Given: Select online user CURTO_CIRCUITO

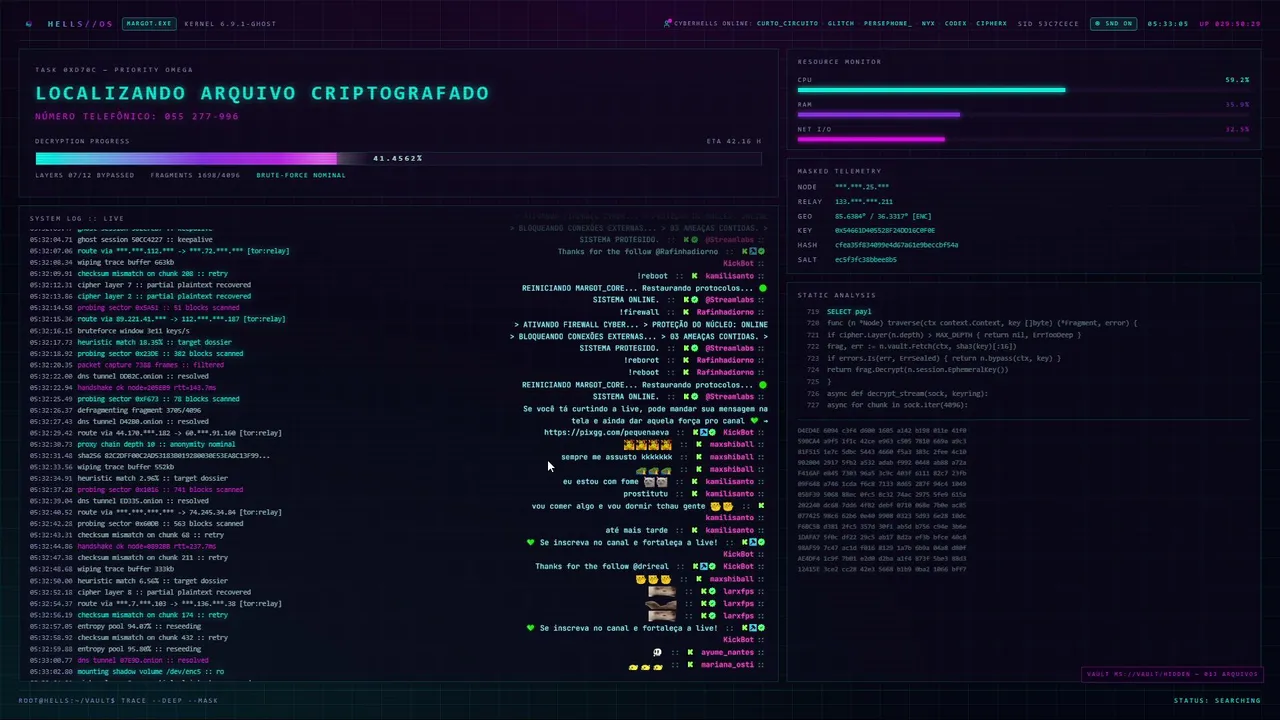Looking at the screenshot, I should (787, 23).
